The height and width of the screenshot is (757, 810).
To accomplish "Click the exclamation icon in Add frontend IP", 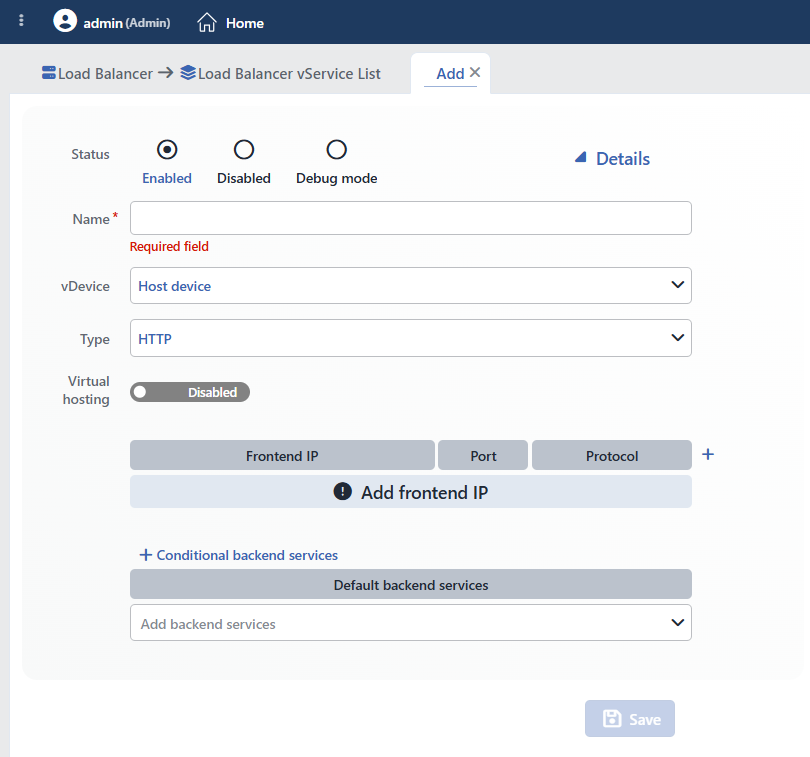I will [x=342, y=491].
